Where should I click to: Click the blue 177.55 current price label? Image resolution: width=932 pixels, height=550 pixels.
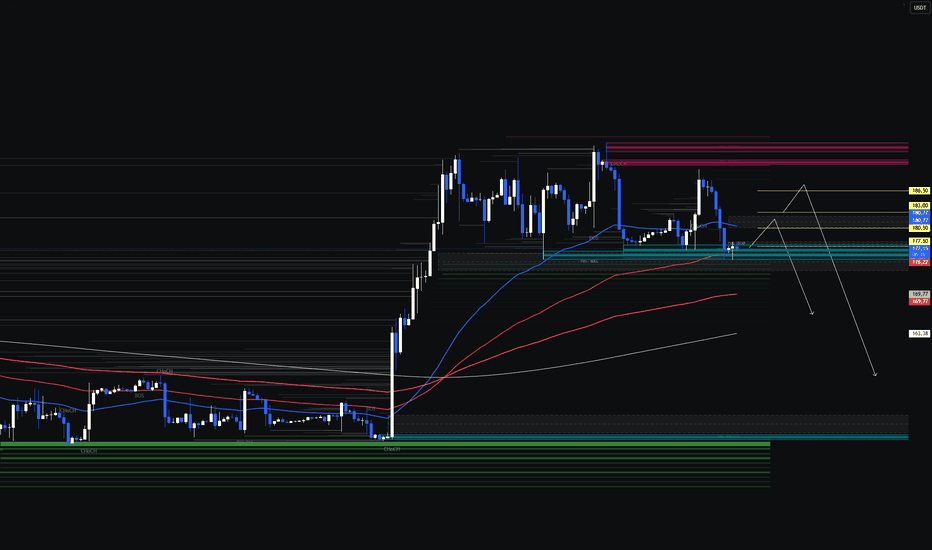tap(920, 249)
